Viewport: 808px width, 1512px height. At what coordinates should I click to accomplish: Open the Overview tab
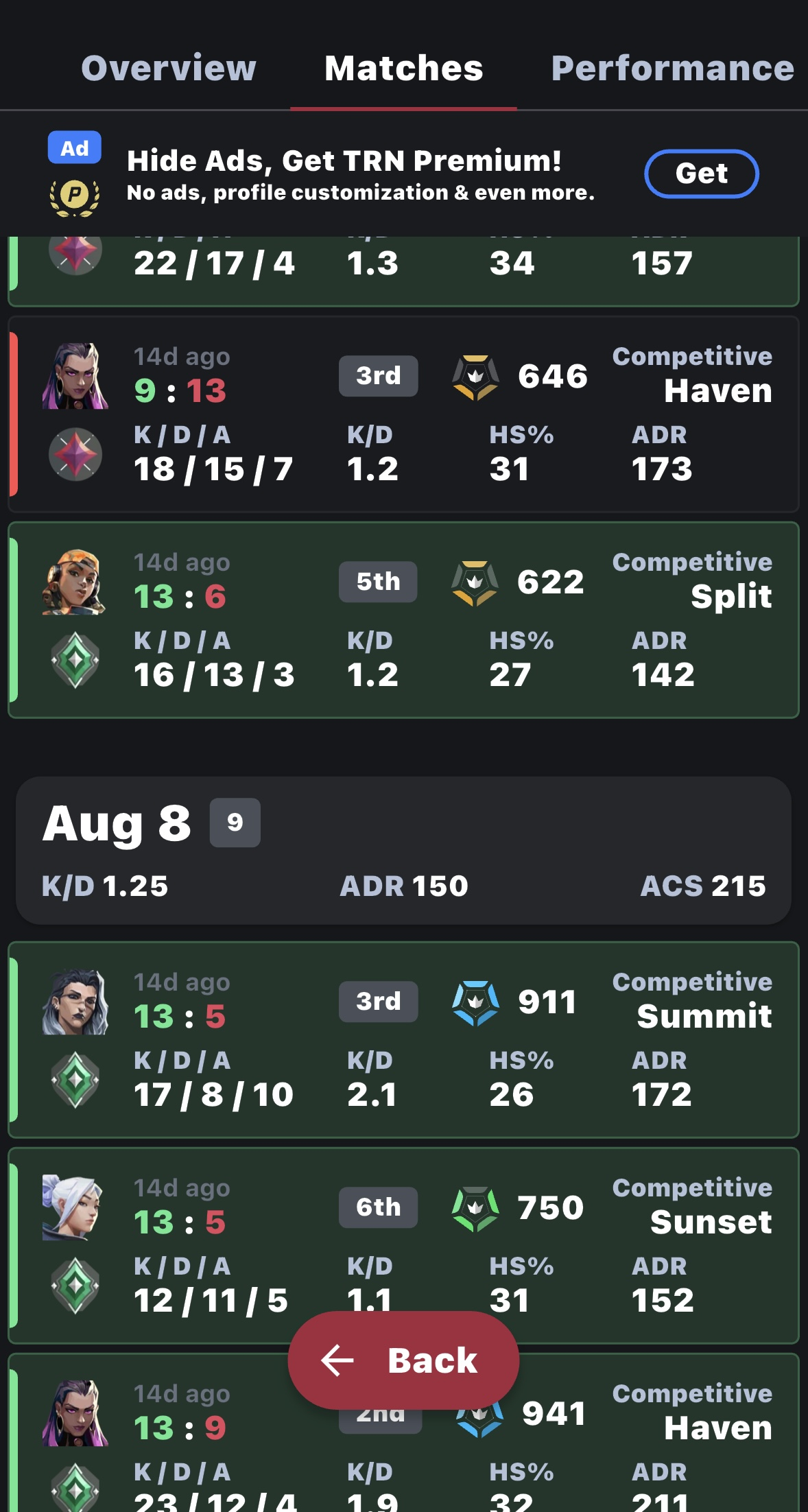point(169,68)
